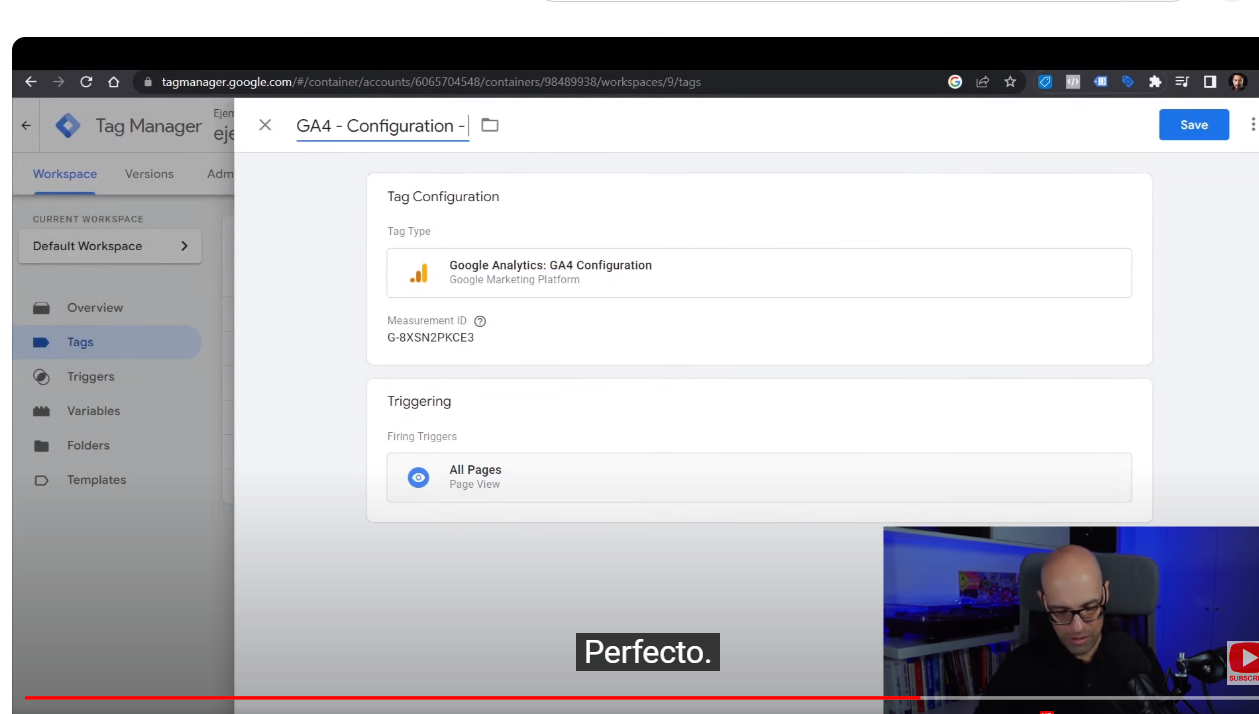Select the All Pages firing trigger row
1259x714 pixels.
tap(759, 477)
